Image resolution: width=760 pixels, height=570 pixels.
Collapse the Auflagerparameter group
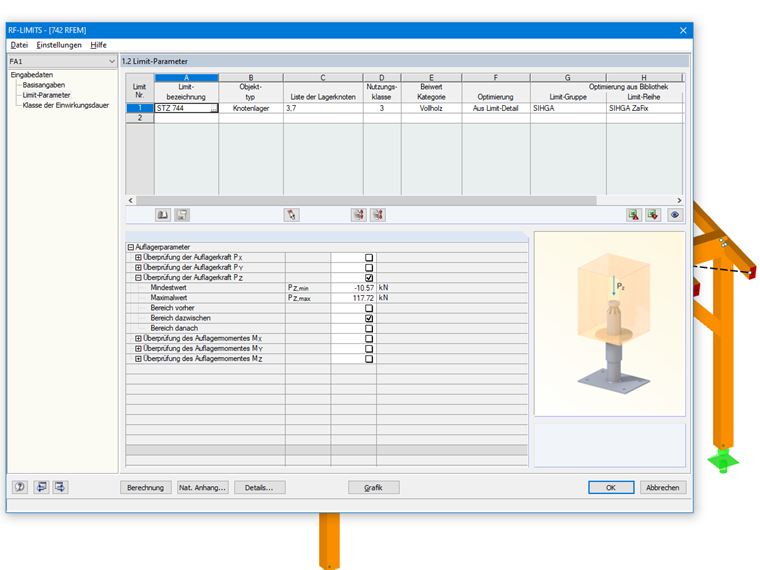tap(130, 247)
